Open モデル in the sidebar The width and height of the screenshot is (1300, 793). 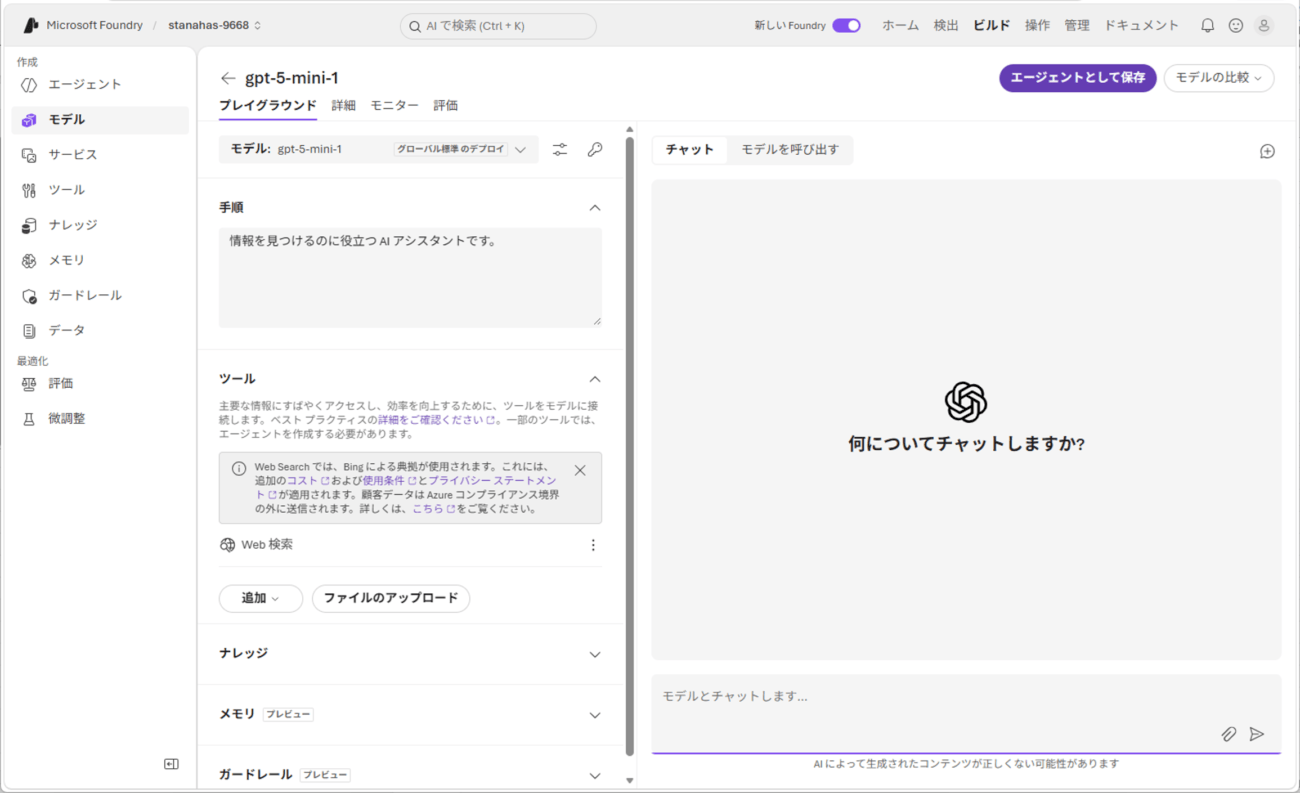click(100, 120)
